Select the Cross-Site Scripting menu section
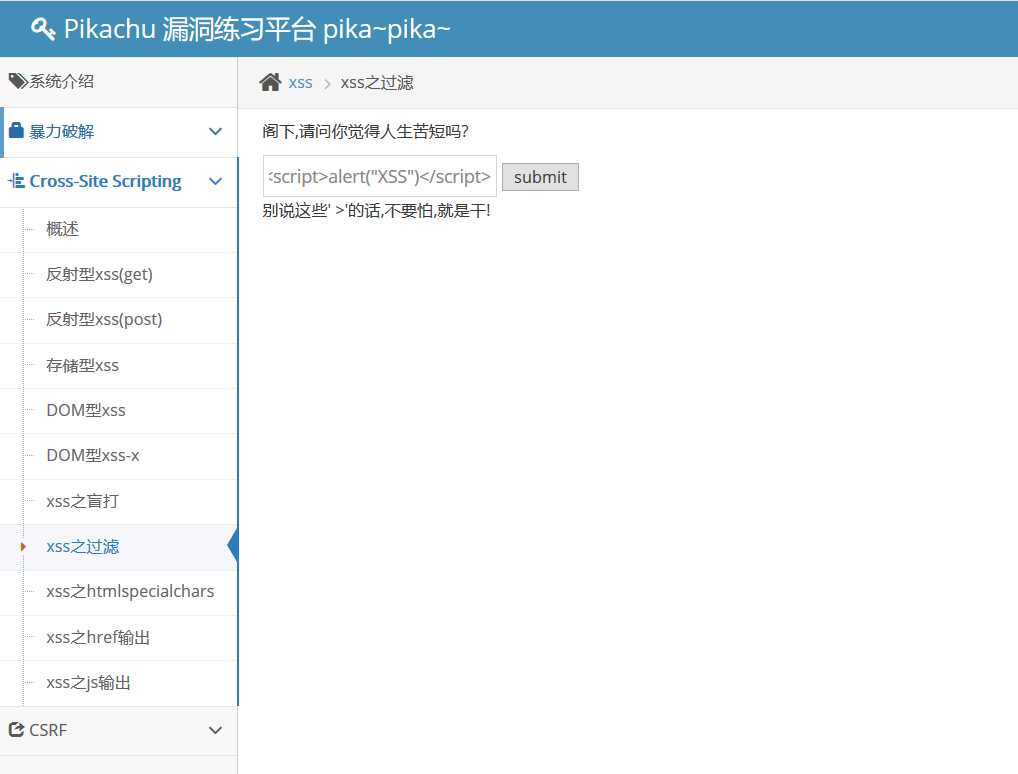The width and height of the screenshot is (1018, 774). coord(119,182)
